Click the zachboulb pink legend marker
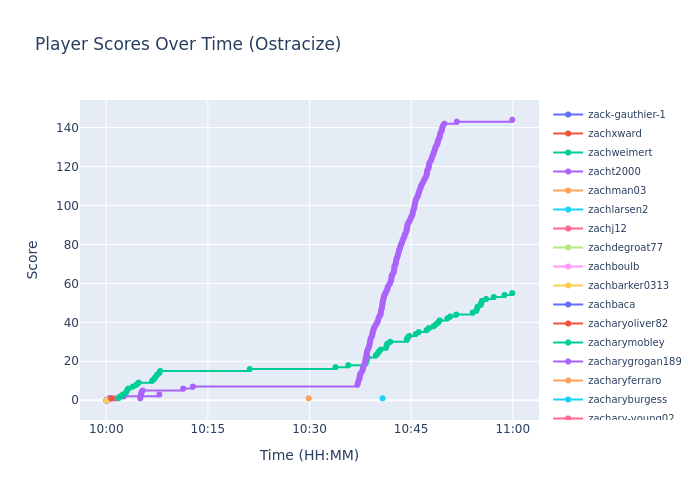 coord(568,267)
